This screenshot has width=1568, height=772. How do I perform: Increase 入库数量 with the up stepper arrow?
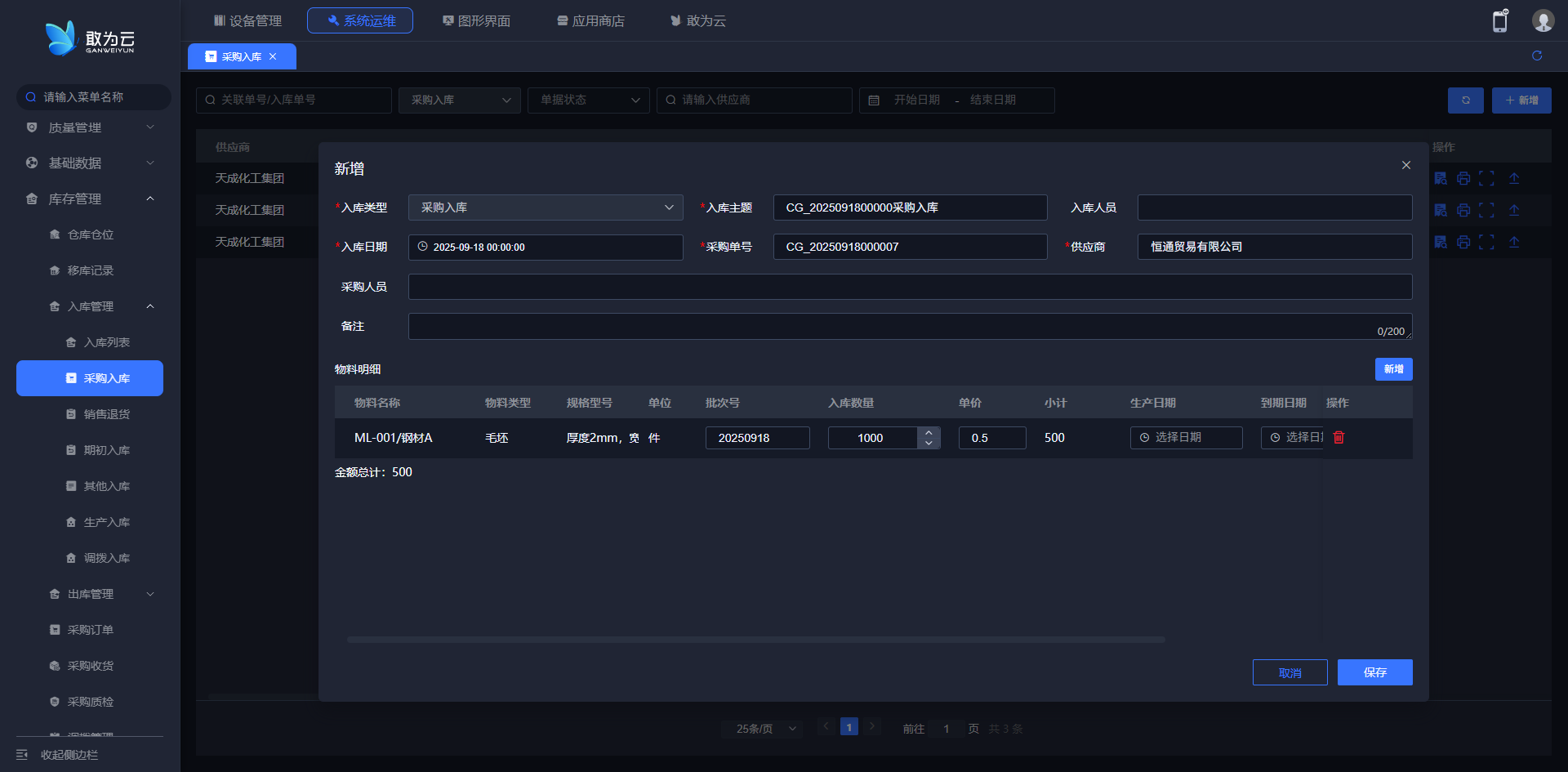point(929,432)
